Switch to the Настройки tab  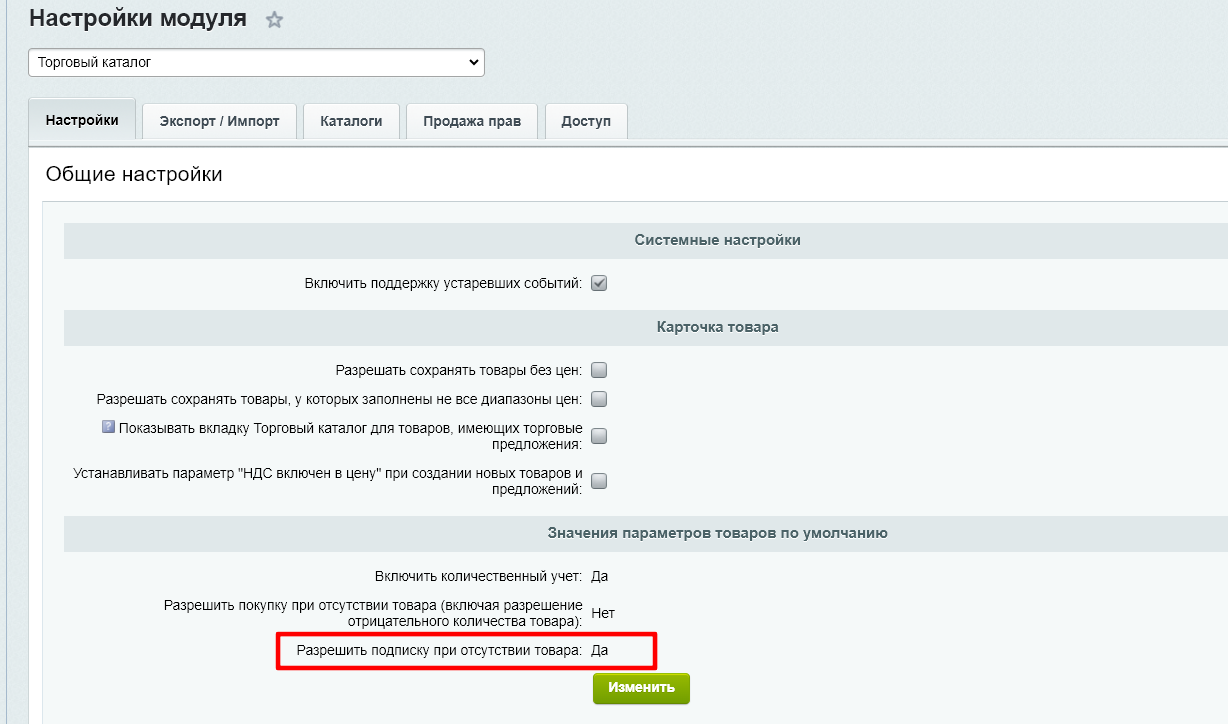click(82, 121)
